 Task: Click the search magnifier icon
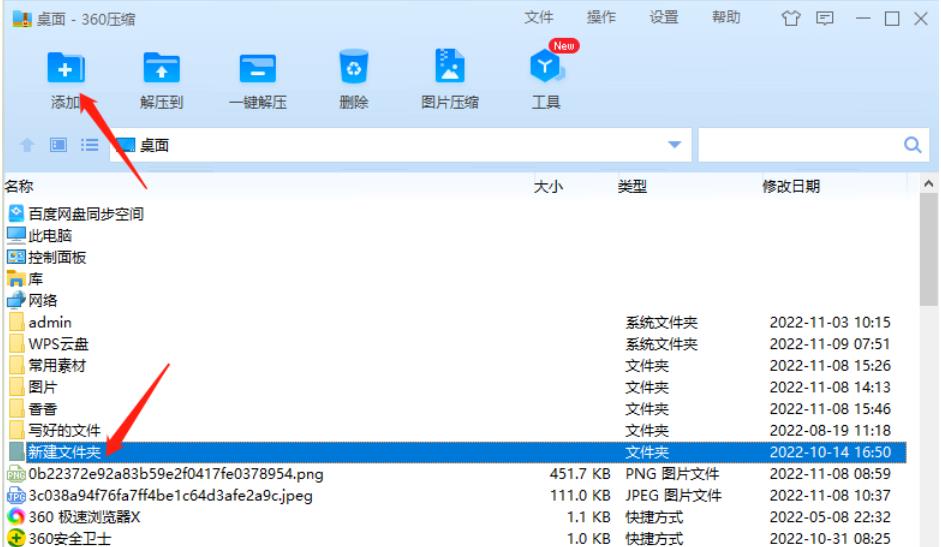[911, 145]
